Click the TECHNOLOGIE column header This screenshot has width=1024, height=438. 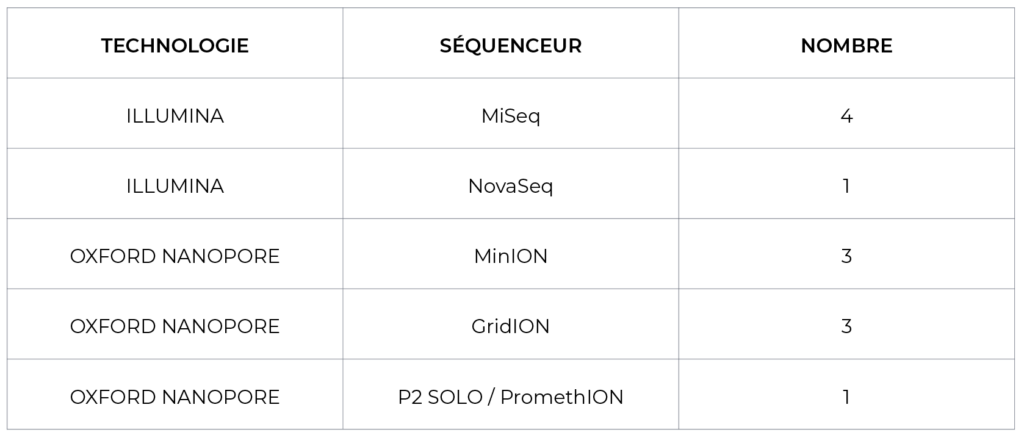(x=175, y=46)
